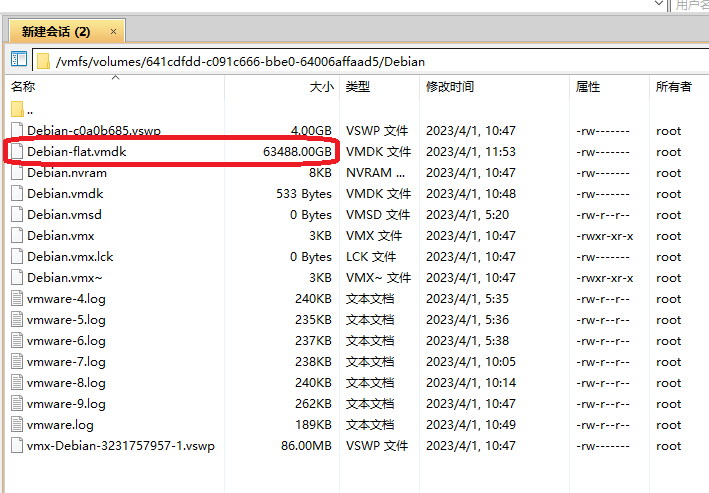Select text document icon of vmware-4.log
This screenshot has width=709, height=493.
click(17, 299)
